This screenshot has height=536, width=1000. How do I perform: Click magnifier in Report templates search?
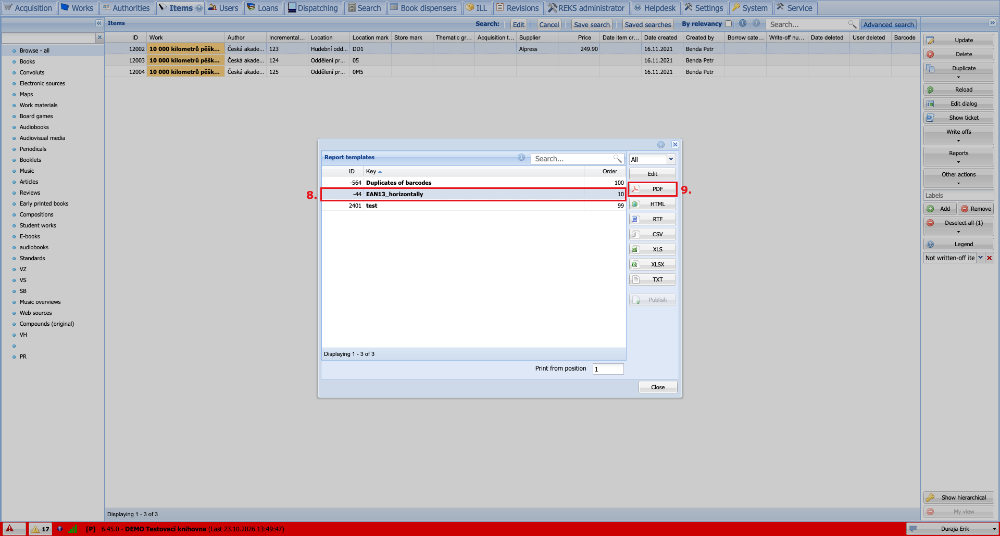pos(617,158)
